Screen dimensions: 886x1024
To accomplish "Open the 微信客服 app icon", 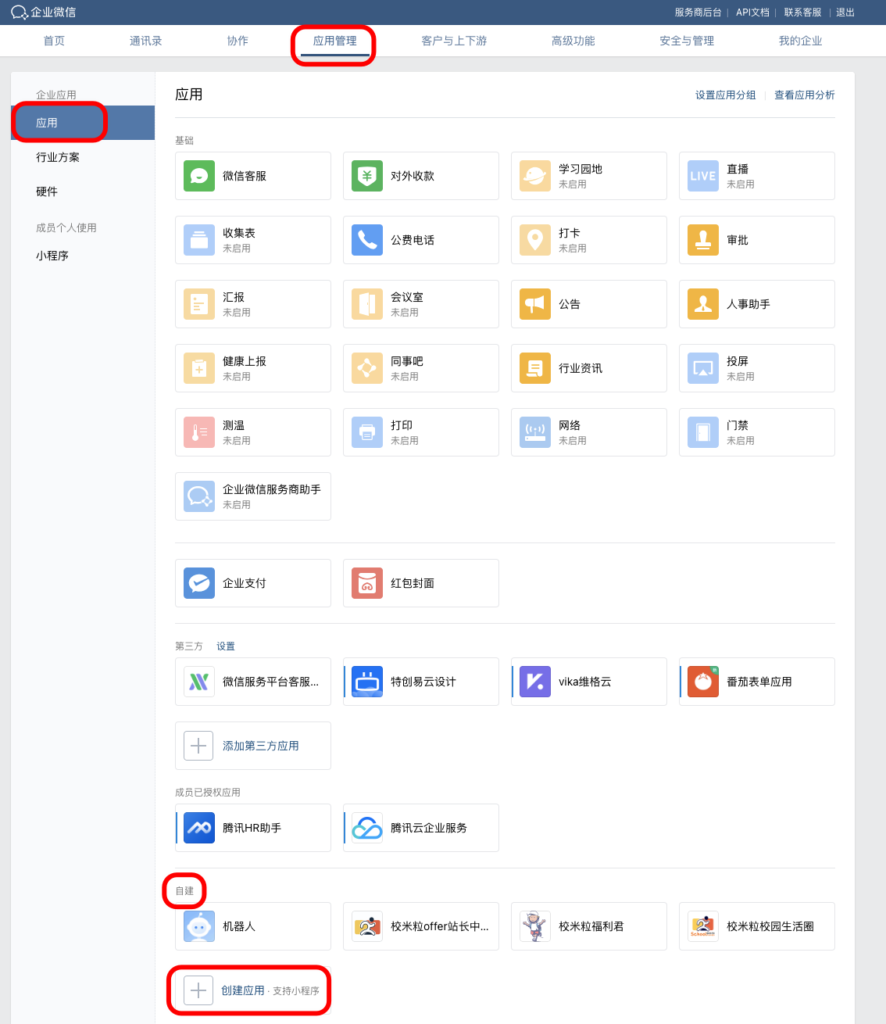I will (x=199, y=176).
